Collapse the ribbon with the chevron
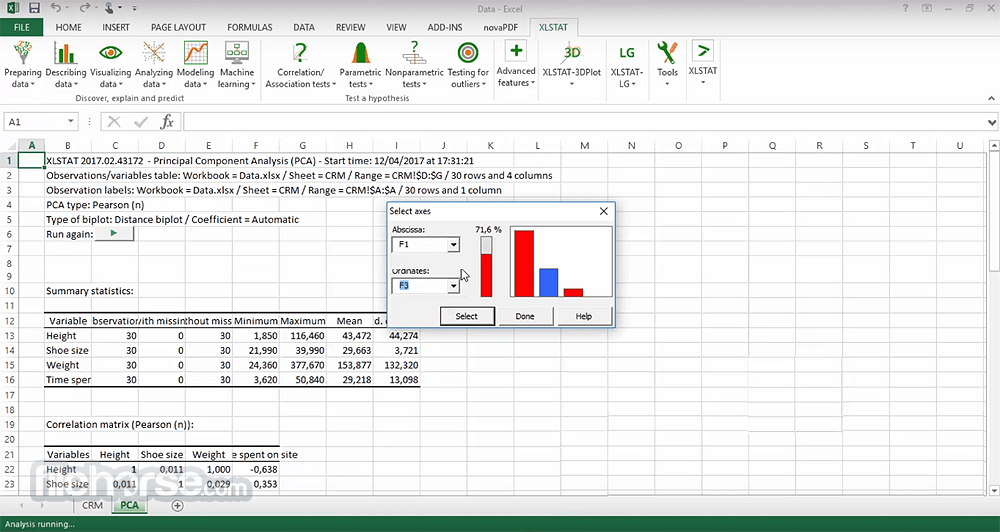Screen dimensions: 1000x532 [991, 98]
